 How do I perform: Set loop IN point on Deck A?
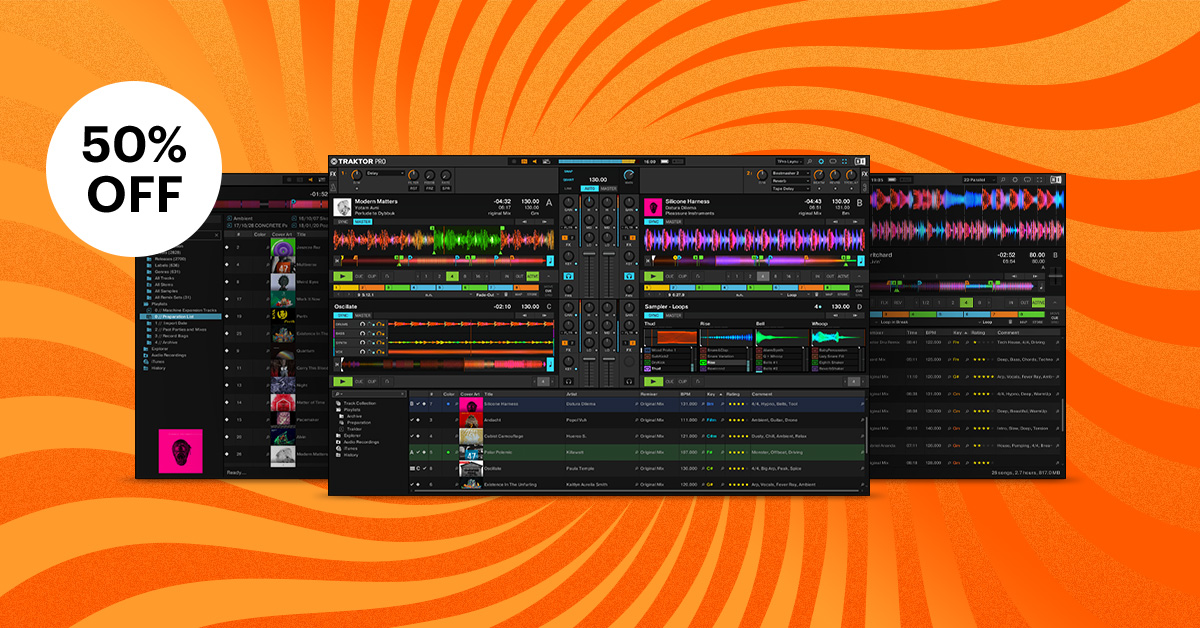tap(507, 275)
